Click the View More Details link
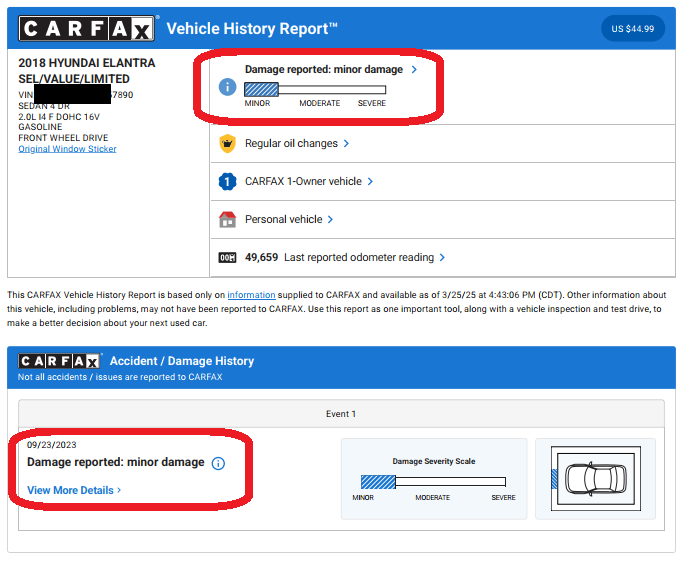 74,490
